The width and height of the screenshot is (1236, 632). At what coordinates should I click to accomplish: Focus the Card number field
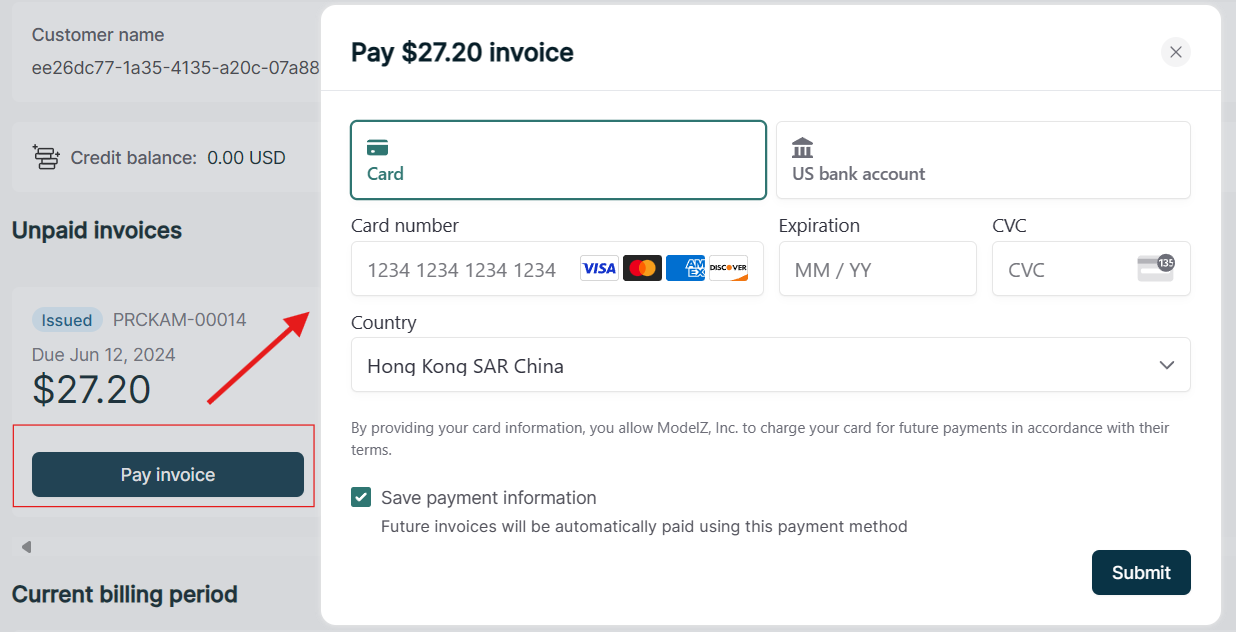[x=465, y=269]
